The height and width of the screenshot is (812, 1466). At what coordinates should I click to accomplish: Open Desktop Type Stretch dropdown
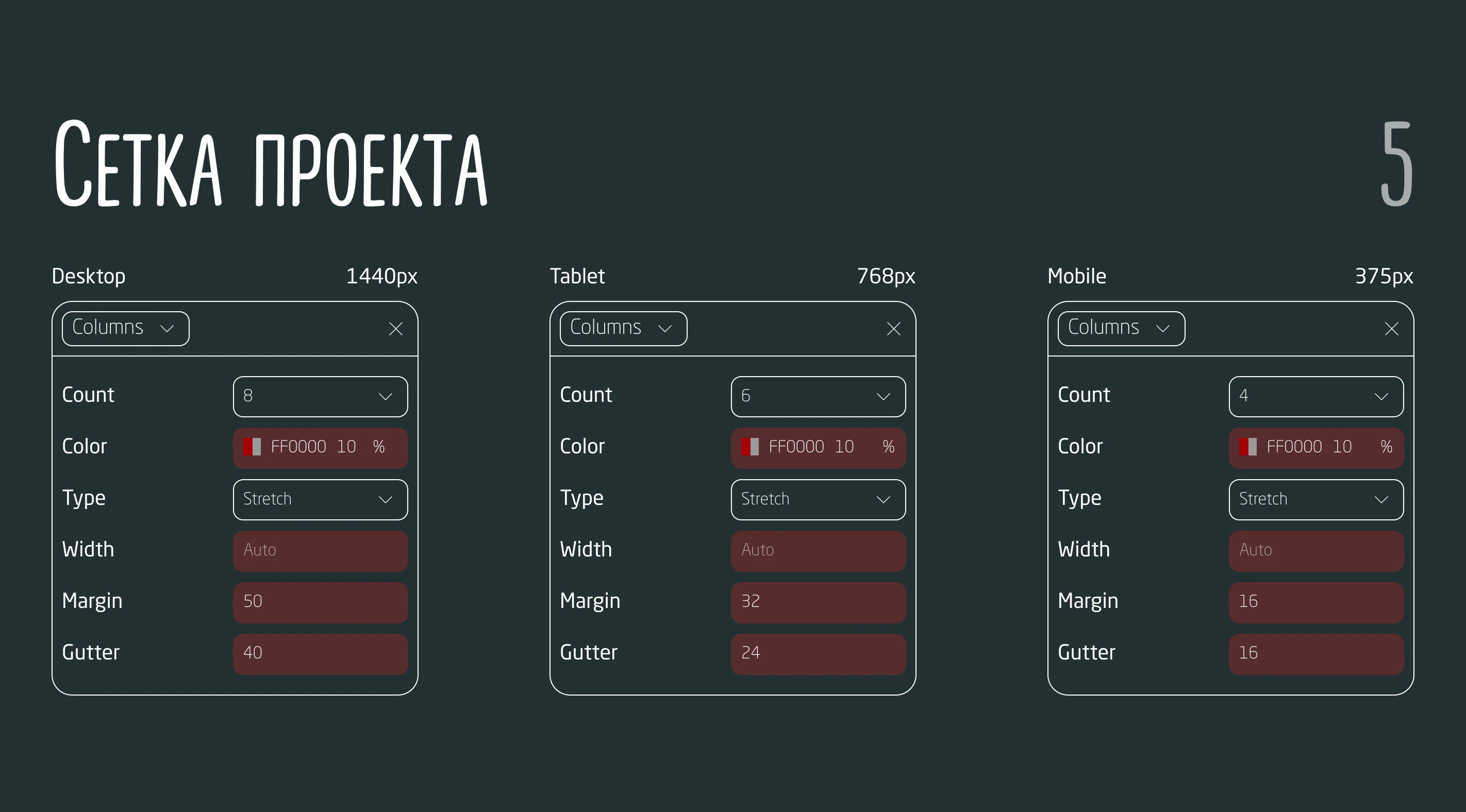[x=320, y=499]
